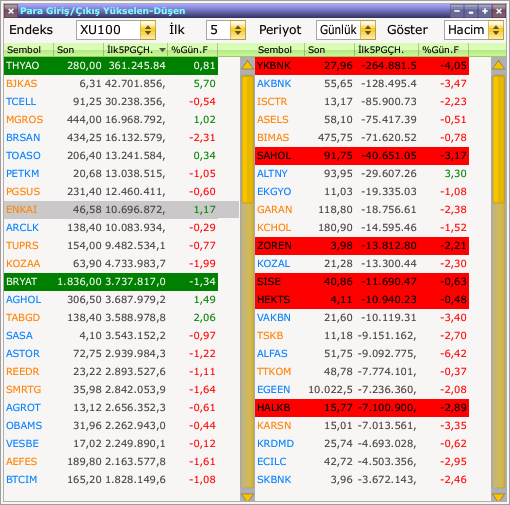This screenshot has height=505, width=510.
Task: Click the plus button in title bar
Action: click(485, 11)
